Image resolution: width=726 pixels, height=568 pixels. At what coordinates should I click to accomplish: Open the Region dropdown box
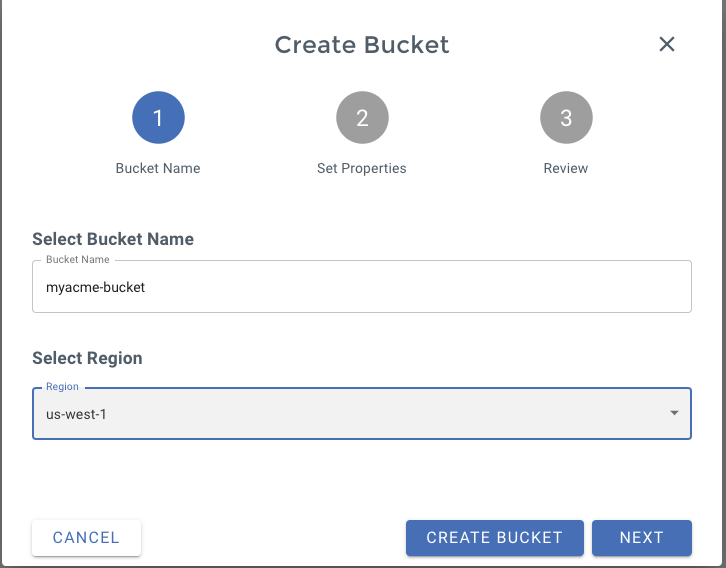coord(360,413)
